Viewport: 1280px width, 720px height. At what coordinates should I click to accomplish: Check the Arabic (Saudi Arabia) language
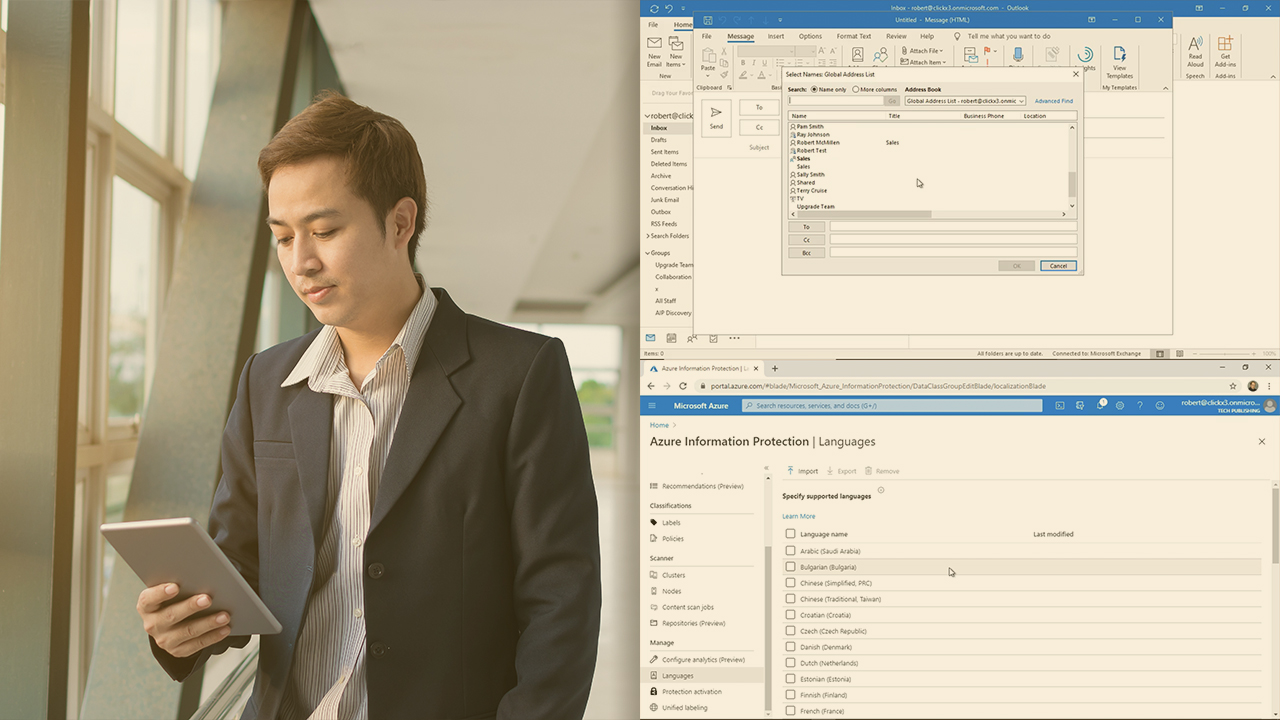pos(790,551)
